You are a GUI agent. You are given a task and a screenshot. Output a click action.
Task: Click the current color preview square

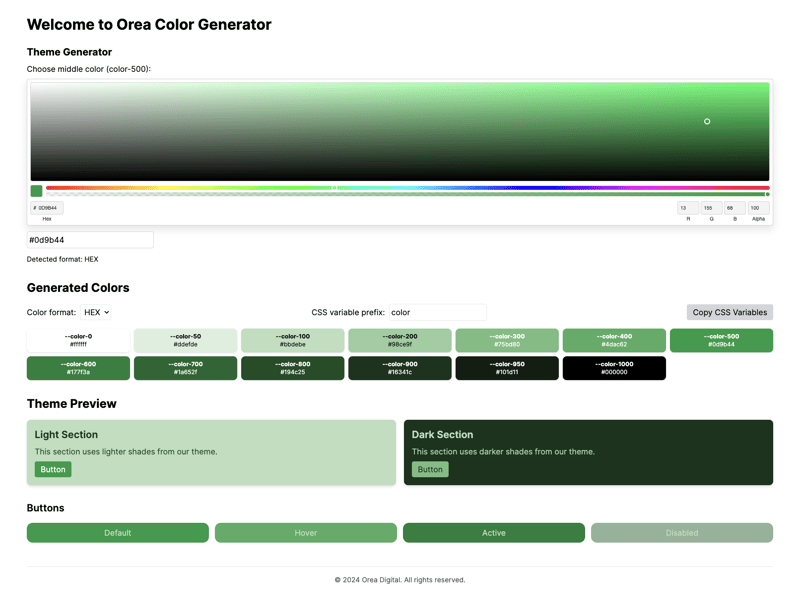pos(37,191)
